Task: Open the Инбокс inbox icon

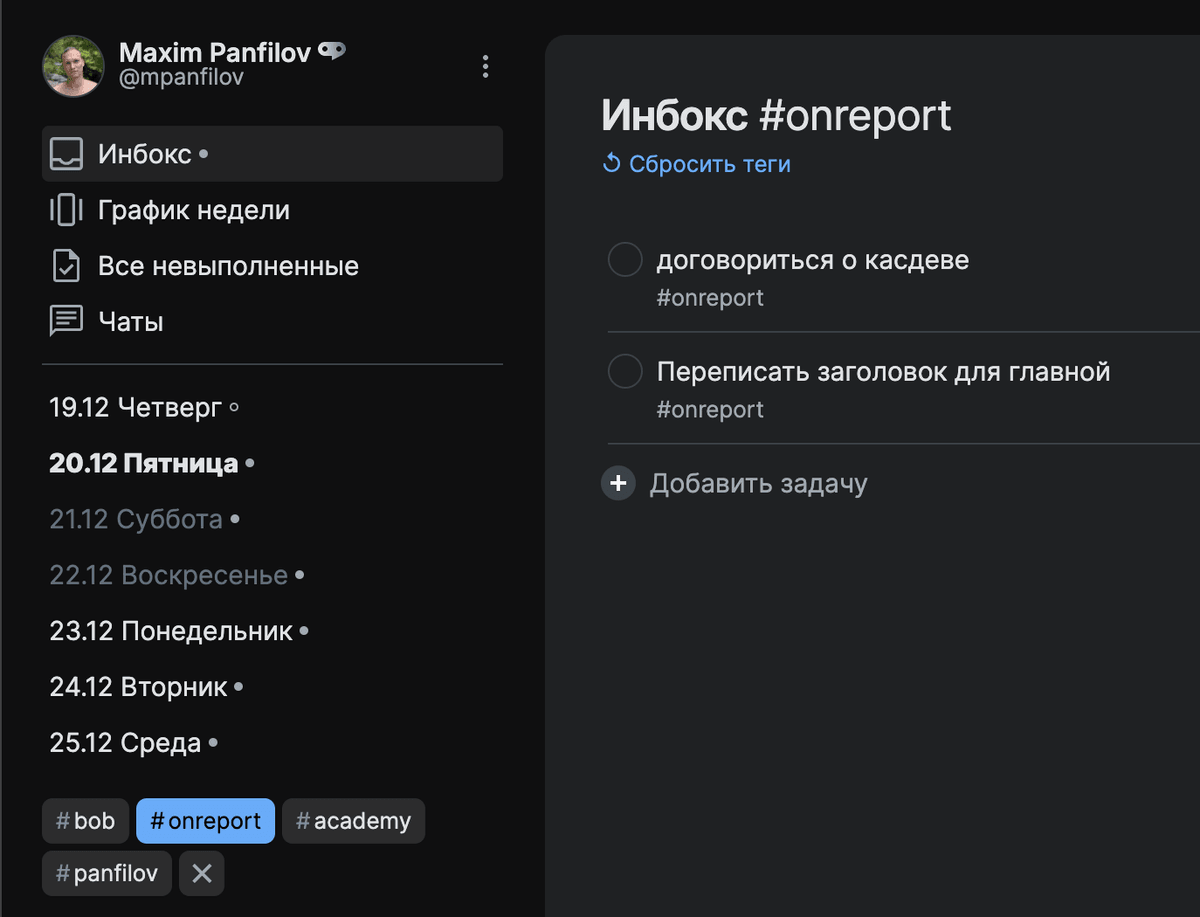Action: pos(66,153)
